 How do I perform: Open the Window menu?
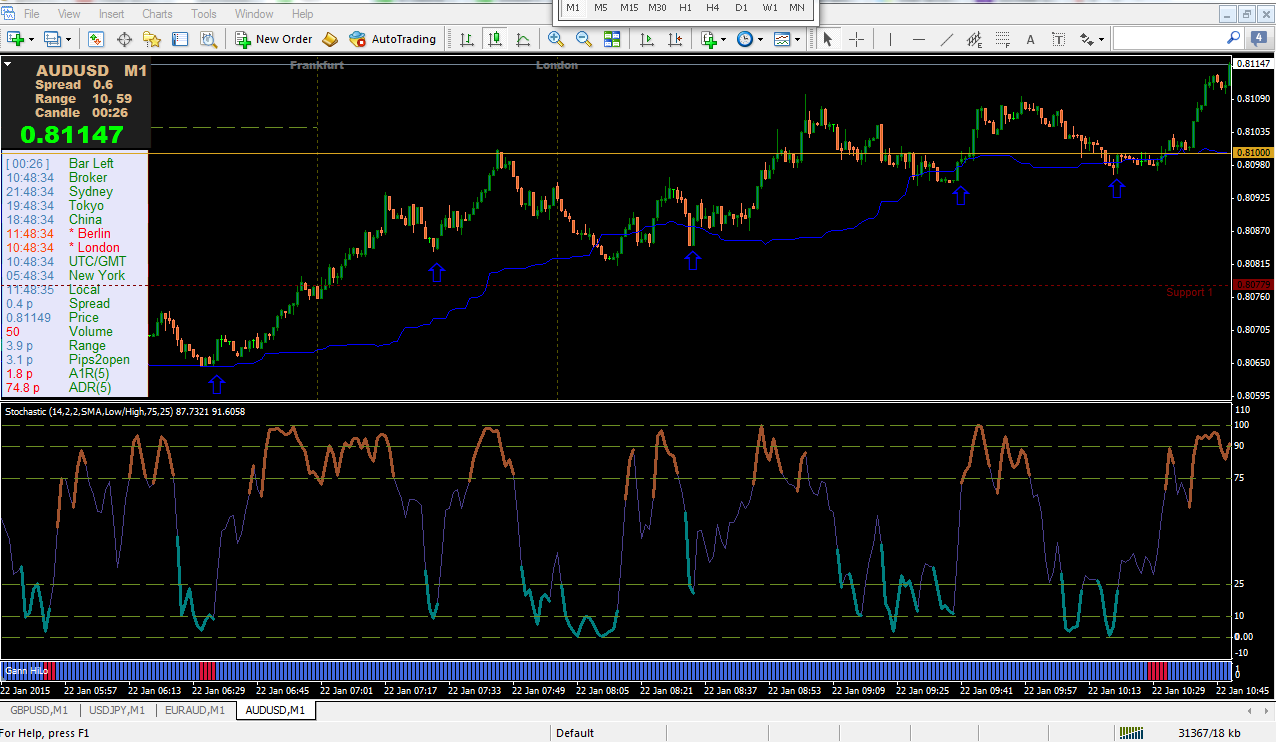pyautogui.click(x=254, y=14)
